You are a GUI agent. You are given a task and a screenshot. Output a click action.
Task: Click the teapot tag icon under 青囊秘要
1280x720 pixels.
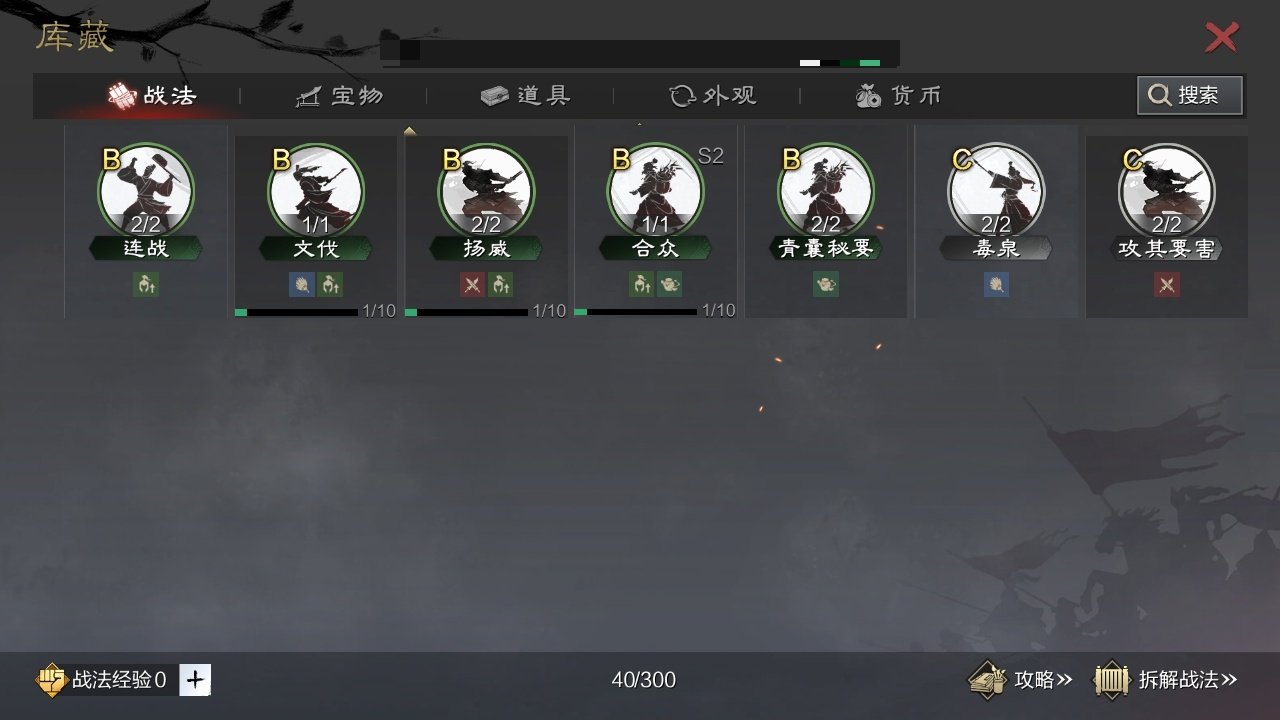pyautogui.click(x=826, y=285)
